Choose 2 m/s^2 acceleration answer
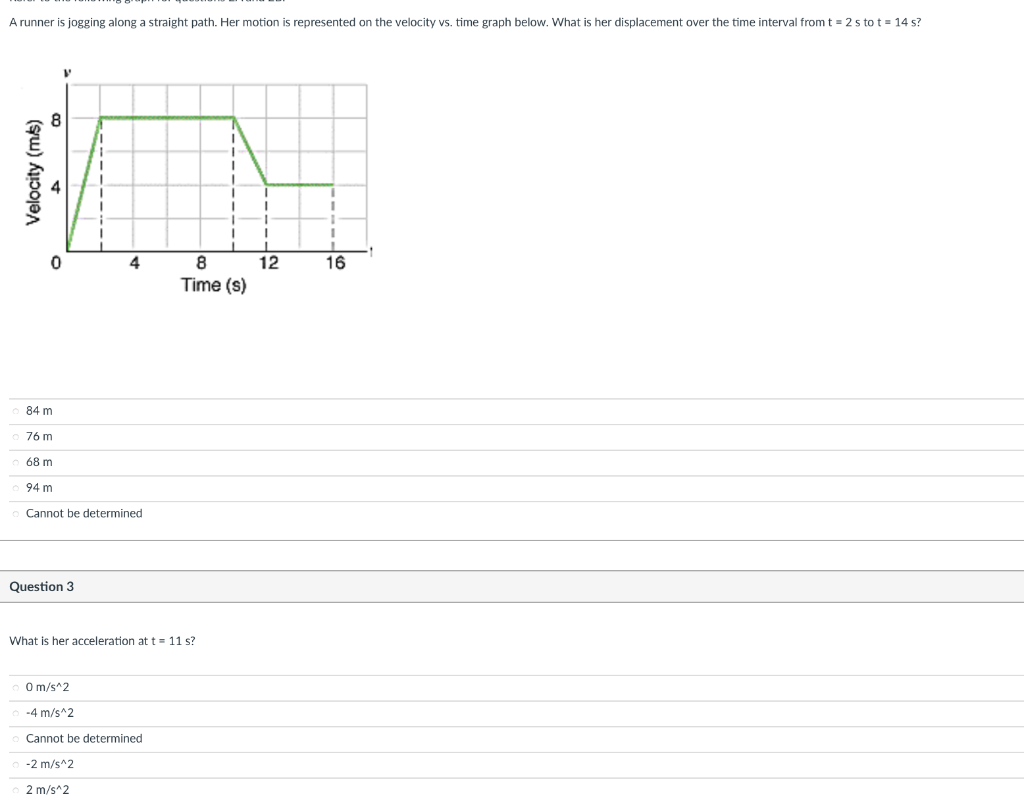1024x811 pixels. click(16, 790)
